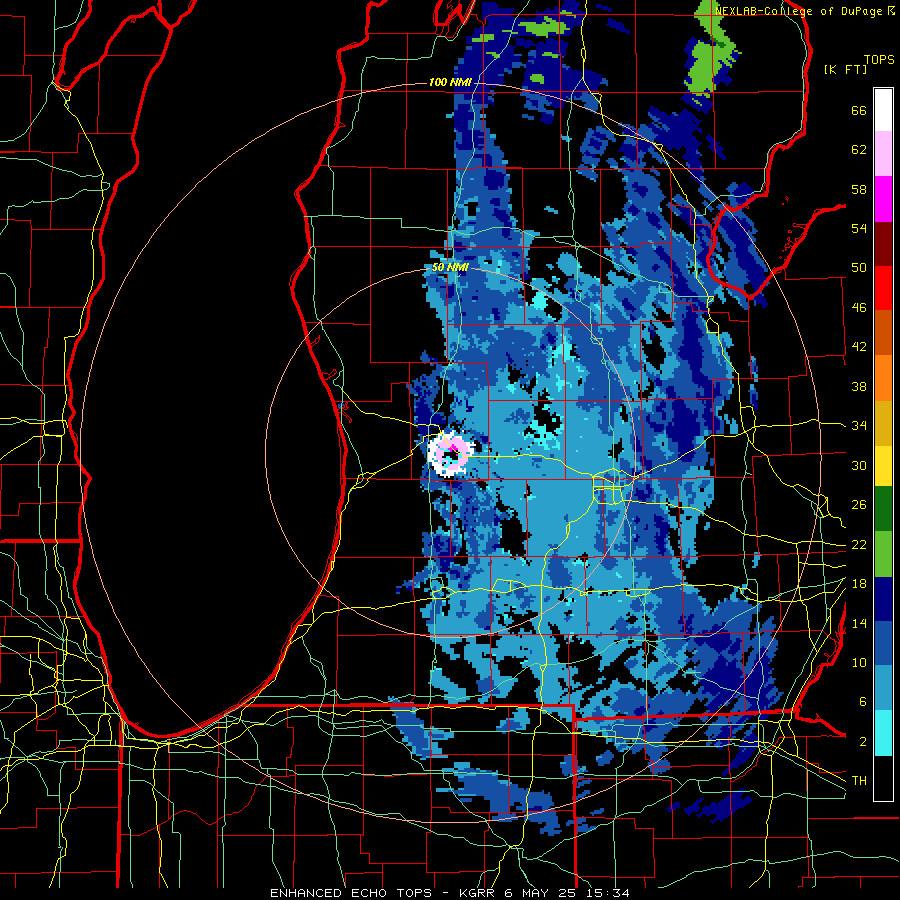Click the legend value '26'
900x900 pixels.
point(859,505)
